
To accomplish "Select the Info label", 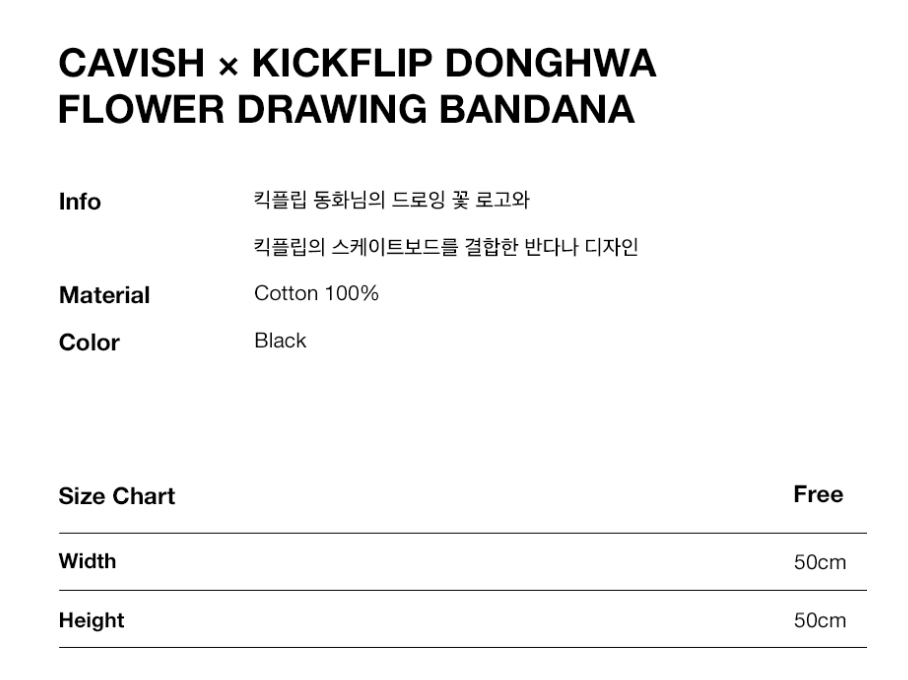I will (x=80, y=202).
